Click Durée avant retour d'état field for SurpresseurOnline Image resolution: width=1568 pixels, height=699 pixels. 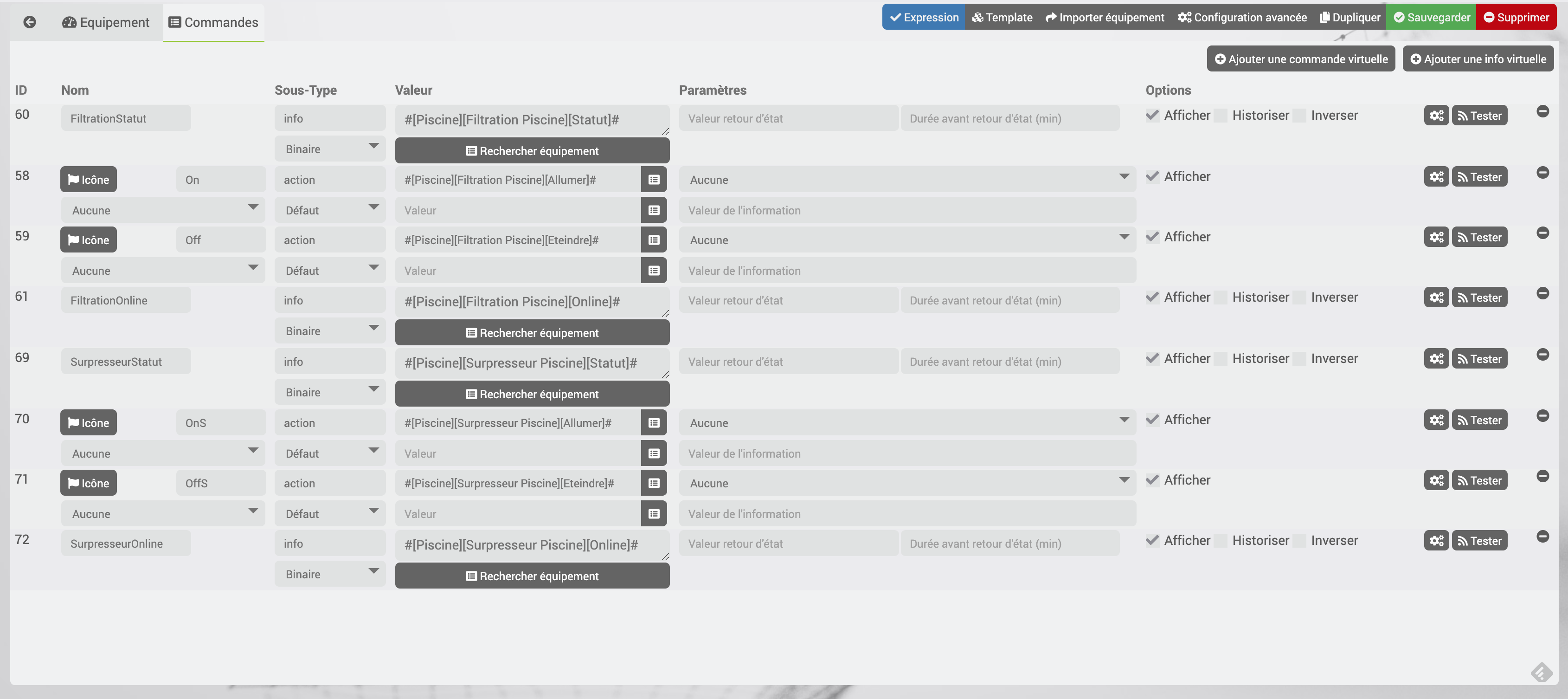(x=1010, y=544)
